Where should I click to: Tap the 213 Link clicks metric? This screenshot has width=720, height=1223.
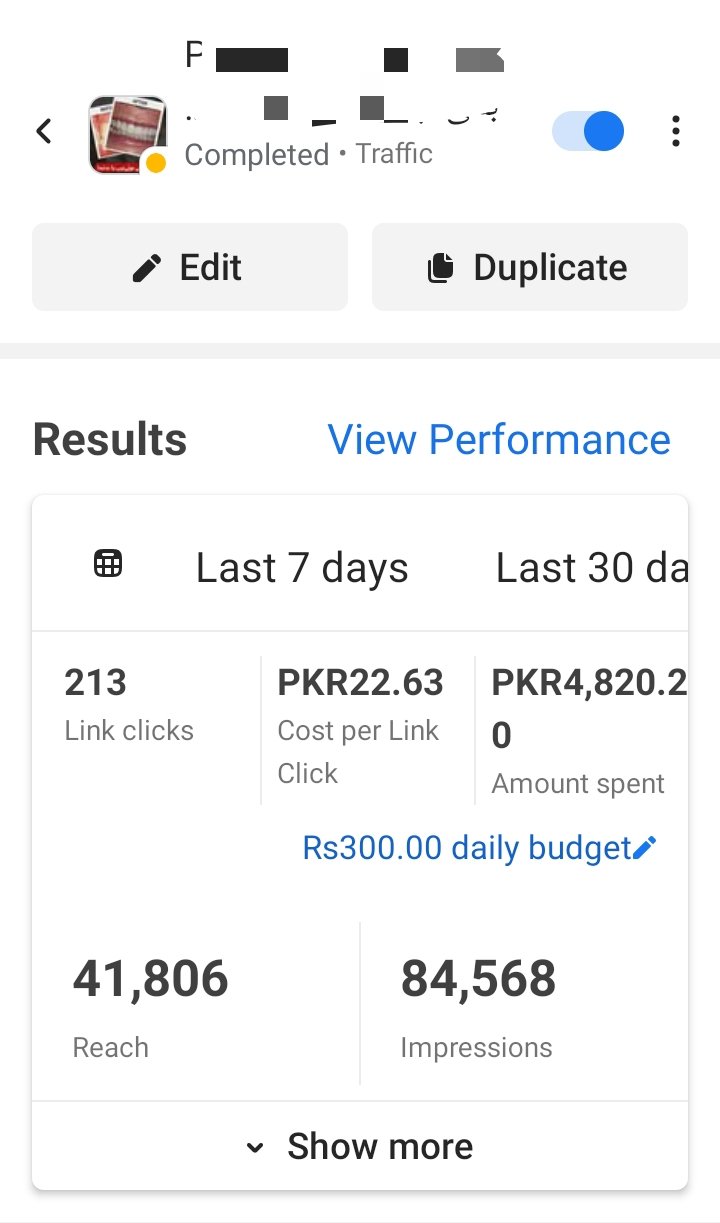point(129,704)
